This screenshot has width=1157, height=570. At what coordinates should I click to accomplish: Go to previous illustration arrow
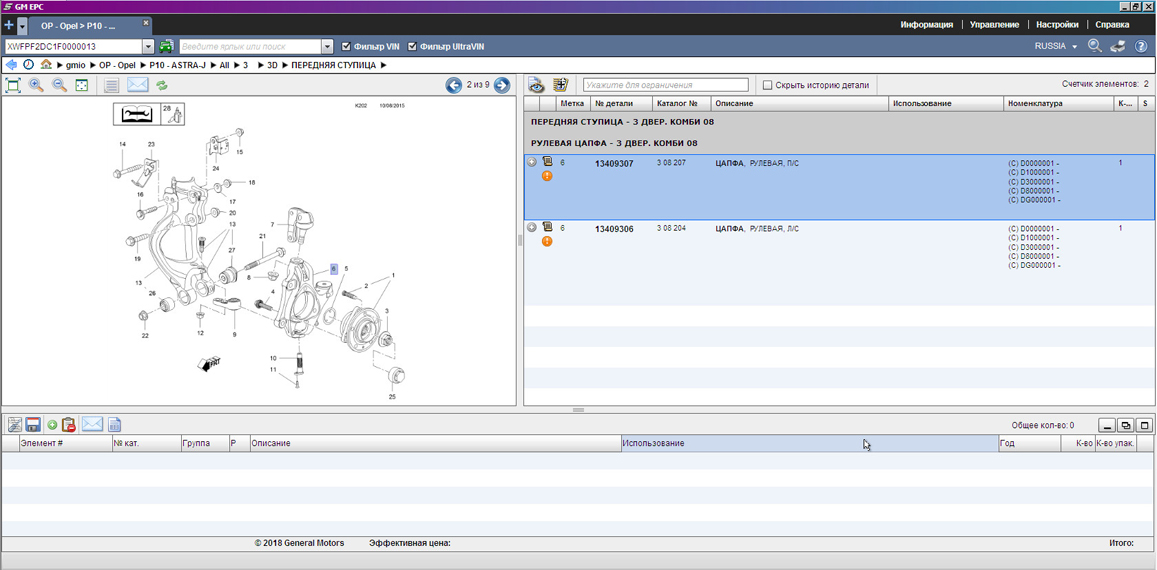pos(454,86)
